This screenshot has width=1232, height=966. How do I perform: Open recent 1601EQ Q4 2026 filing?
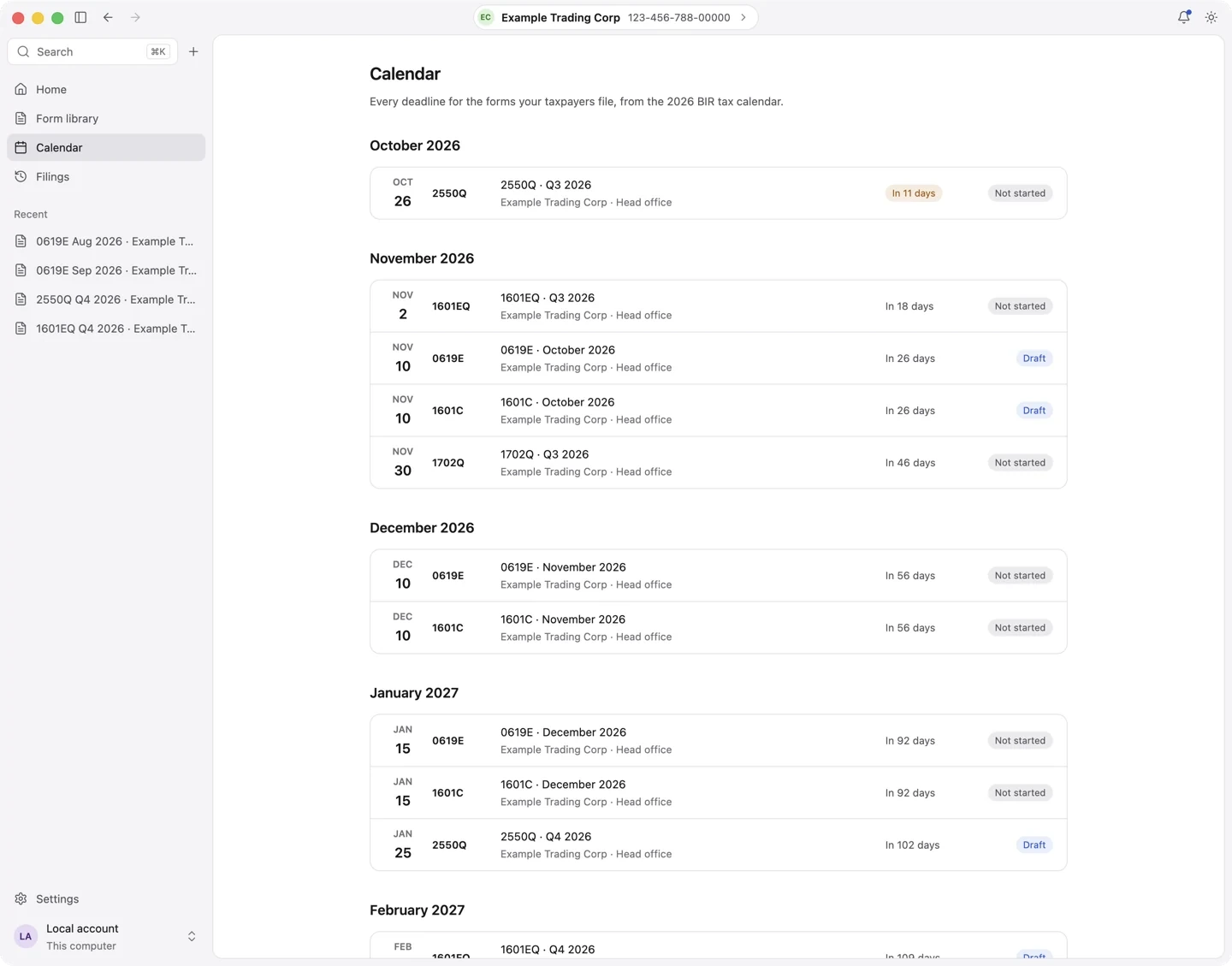point(106,329)
